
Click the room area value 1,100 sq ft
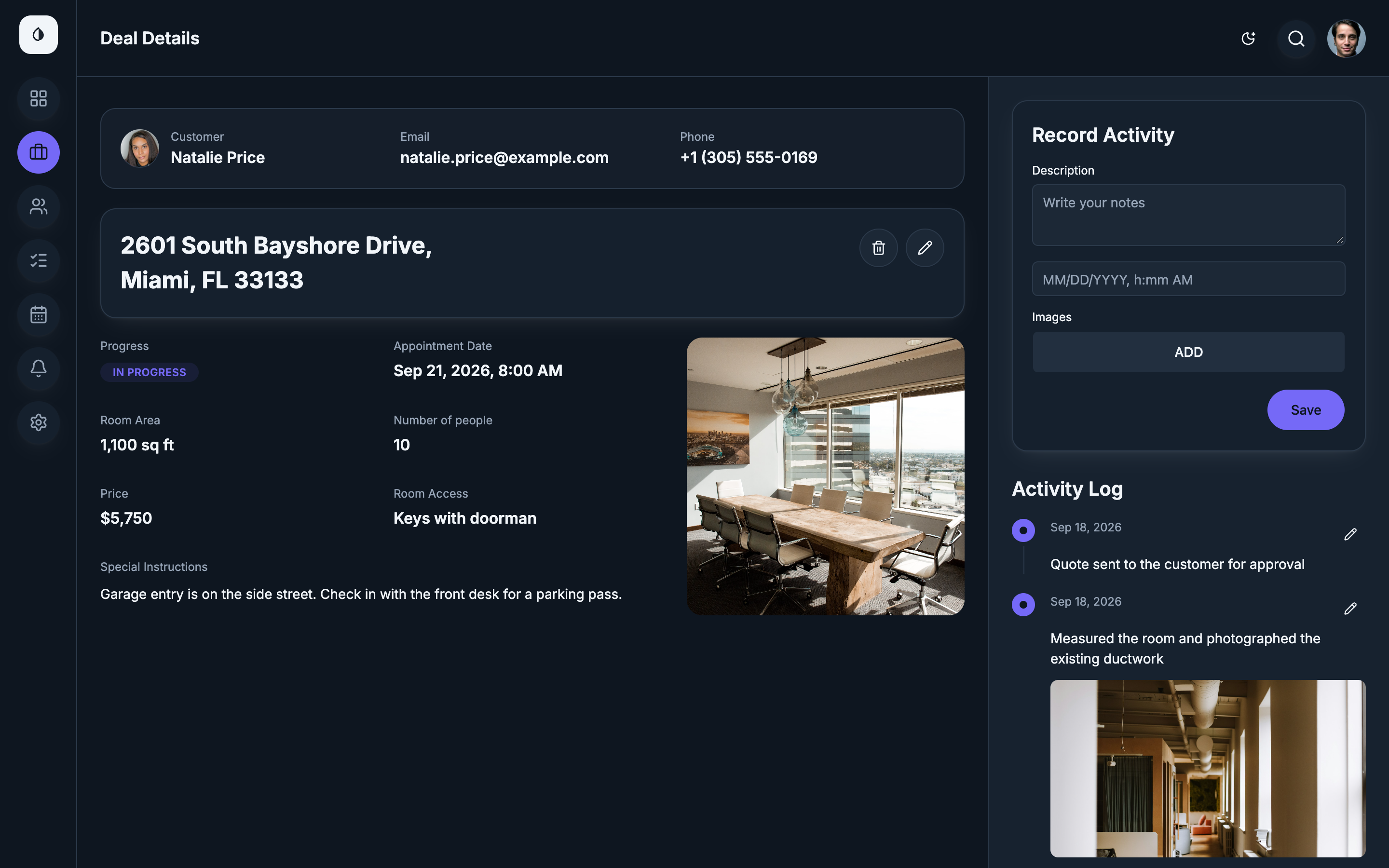point(136,445)
